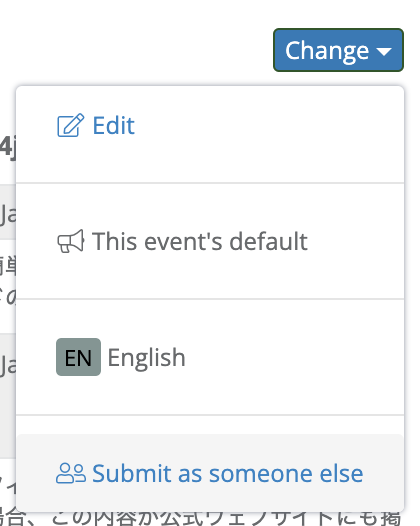Click empty space right of the Edit label

[268, 125]
